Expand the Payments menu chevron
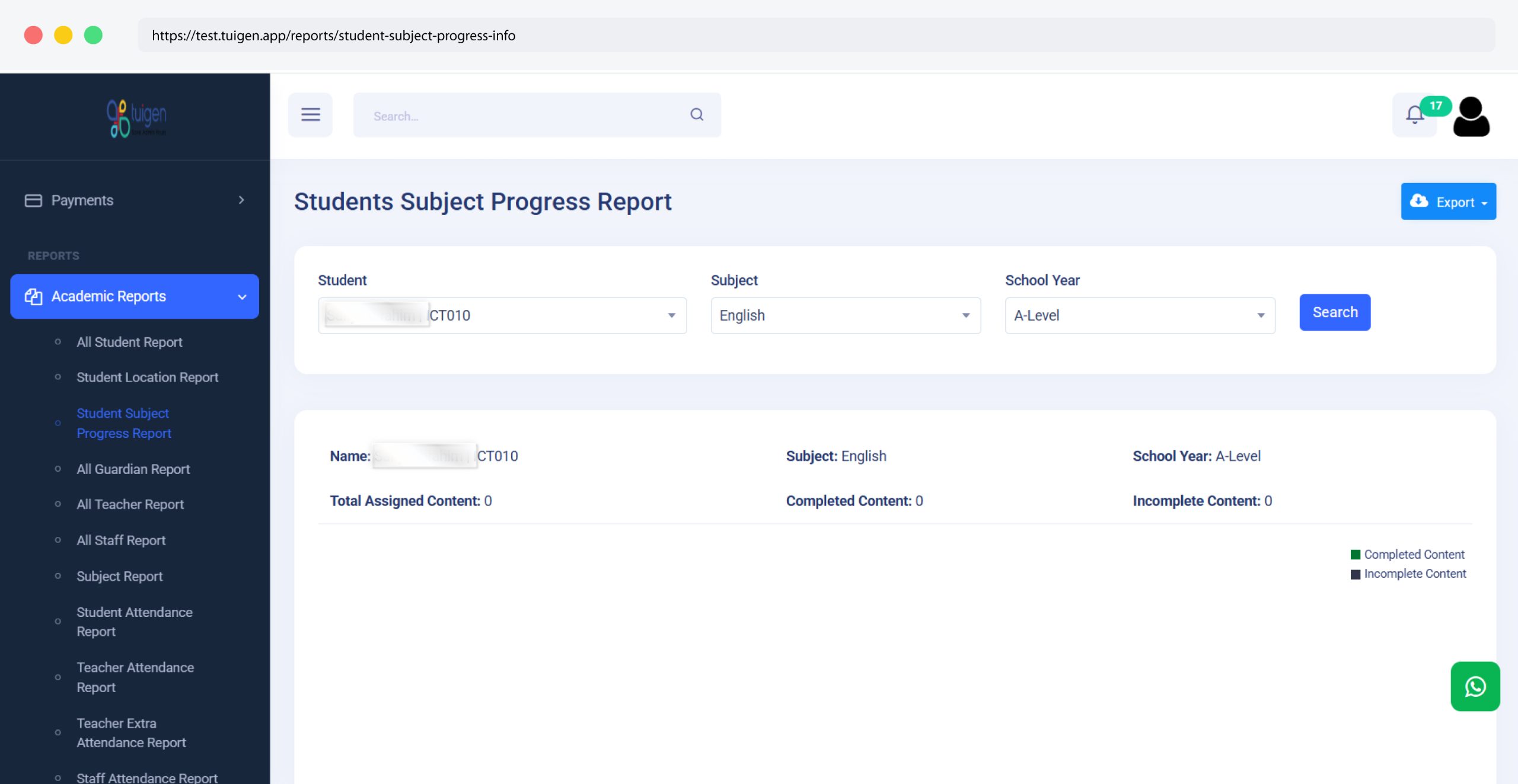Screen dimensions: 1518x784 click(241, 200)
